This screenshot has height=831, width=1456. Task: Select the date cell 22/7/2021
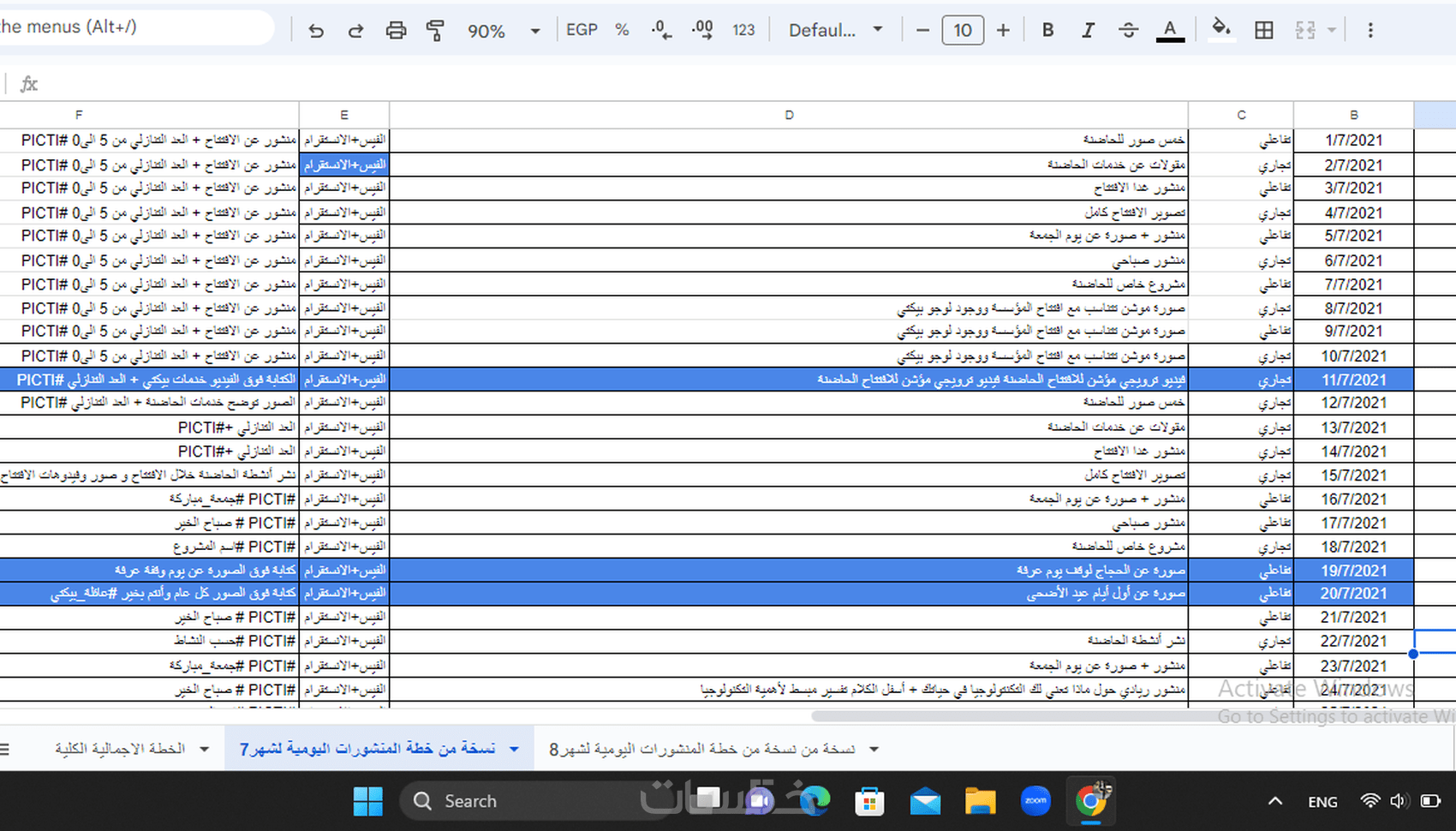pos(1354,642)
